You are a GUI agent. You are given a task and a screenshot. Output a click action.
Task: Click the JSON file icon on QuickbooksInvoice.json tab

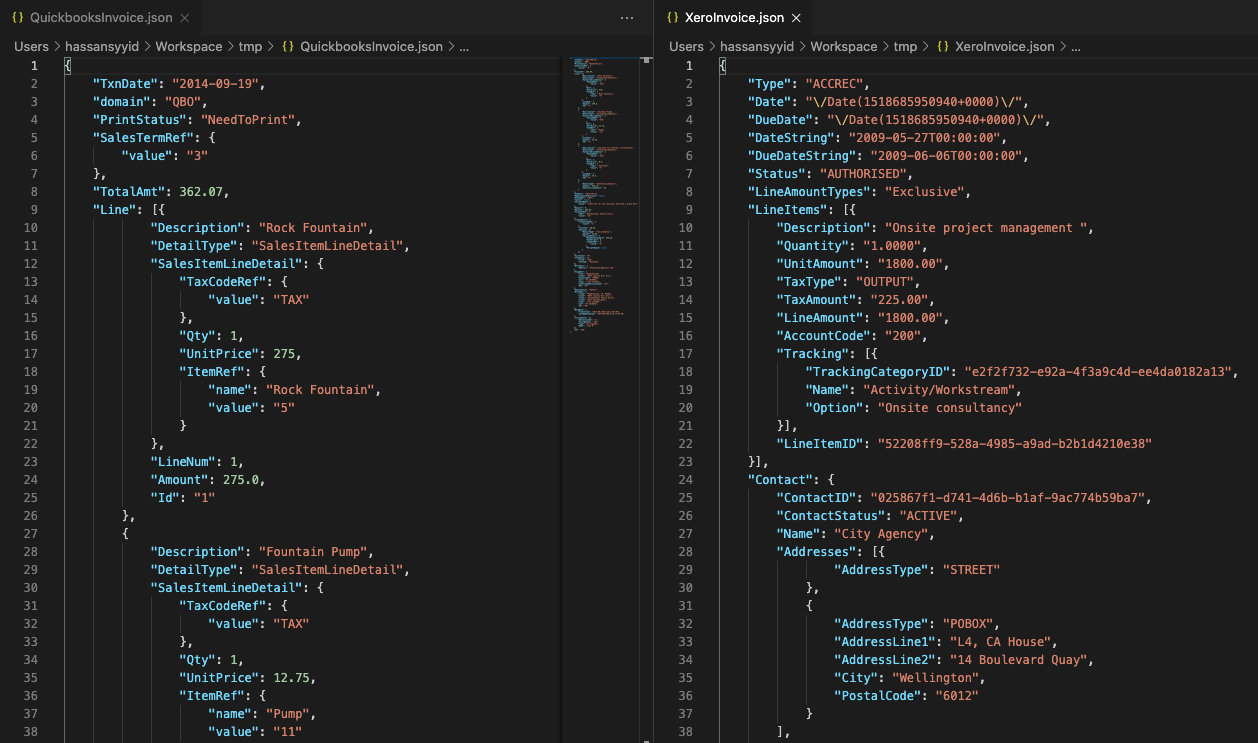[18, 18]
